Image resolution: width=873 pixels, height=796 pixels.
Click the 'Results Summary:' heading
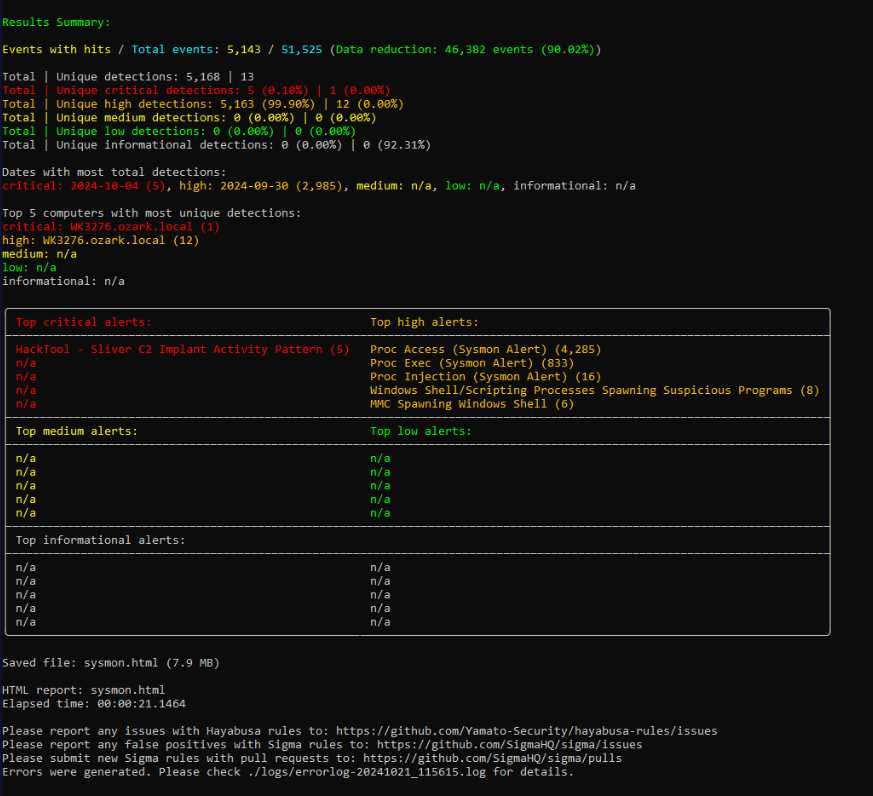point(57,22)
